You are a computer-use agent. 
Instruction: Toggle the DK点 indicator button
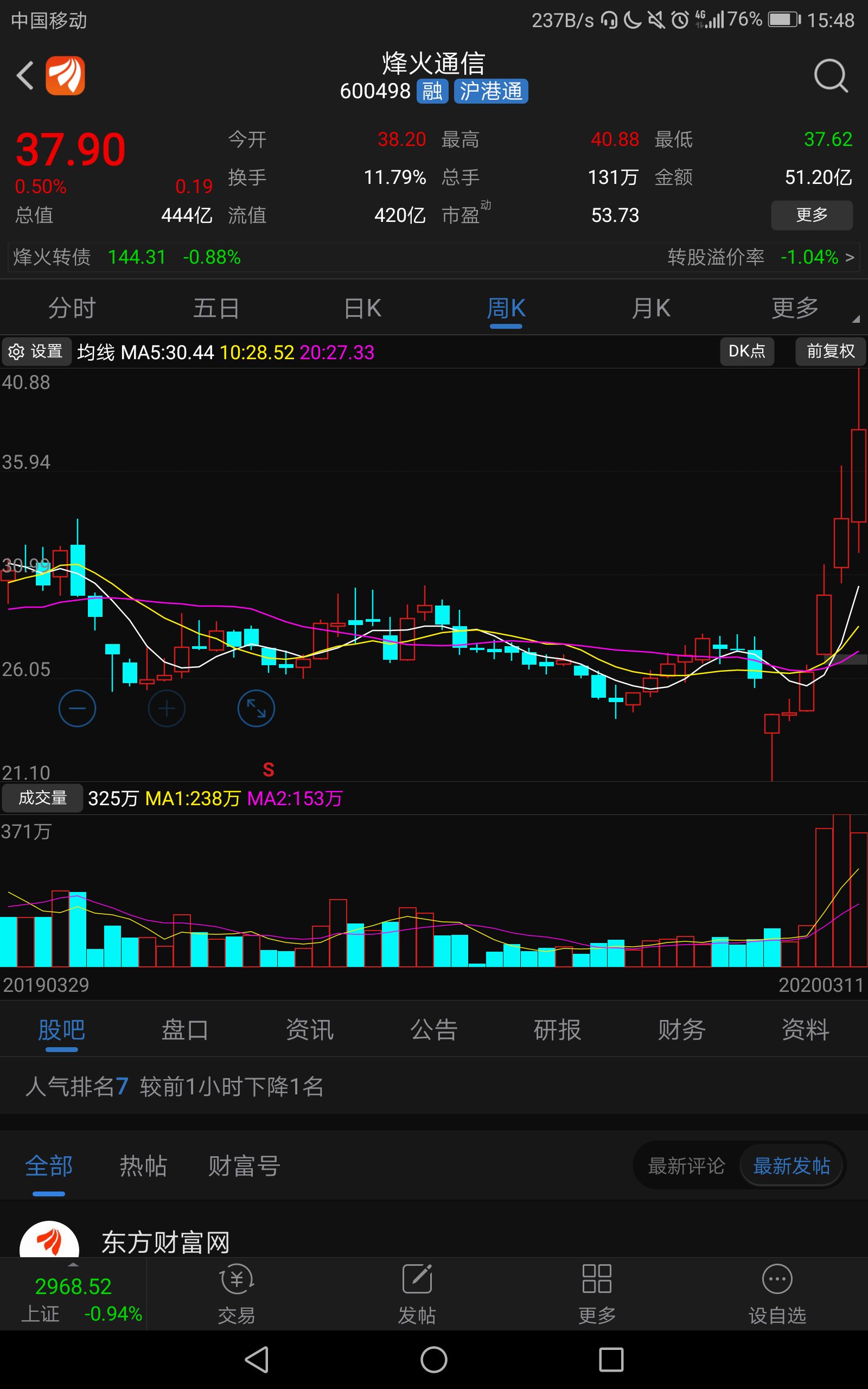point(747,351)
